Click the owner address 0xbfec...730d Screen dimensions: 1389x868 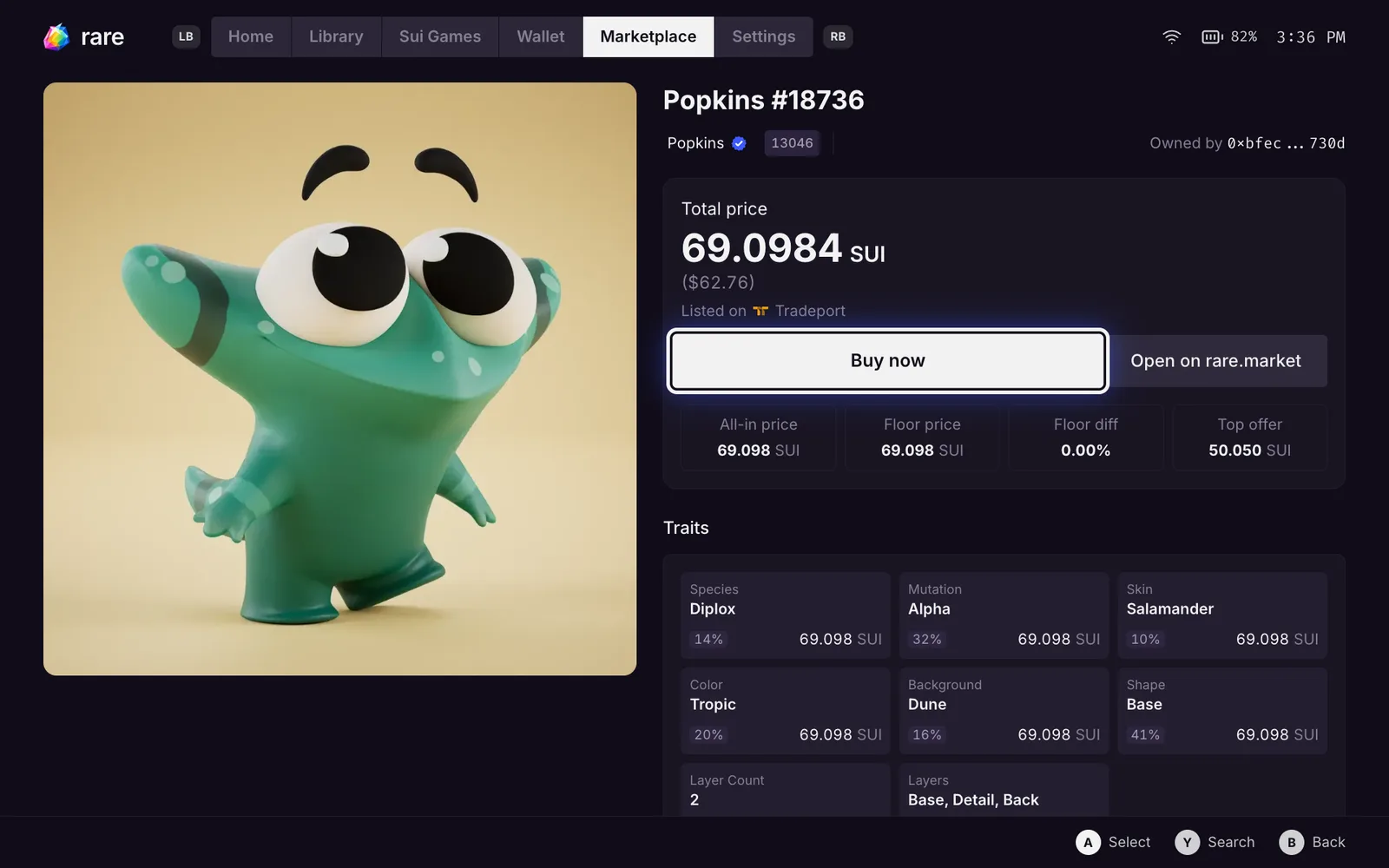point(1286,143)
